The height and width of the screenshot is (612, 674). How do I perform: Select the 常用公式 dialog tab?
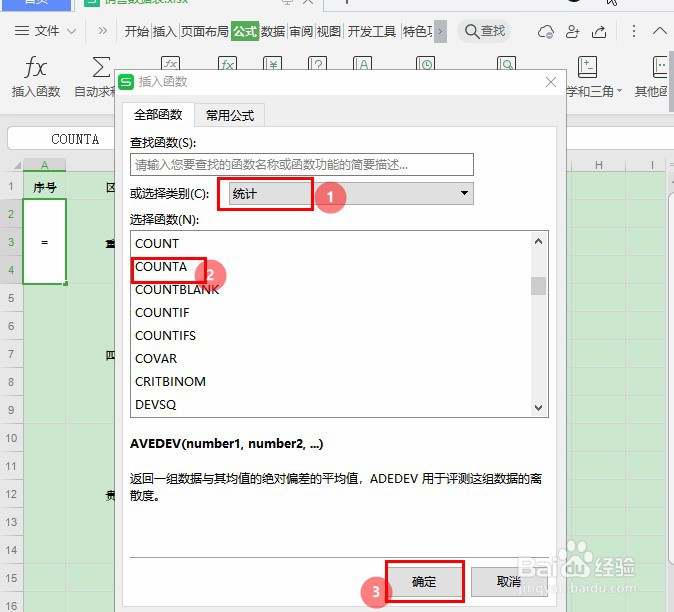click(230, 115)
